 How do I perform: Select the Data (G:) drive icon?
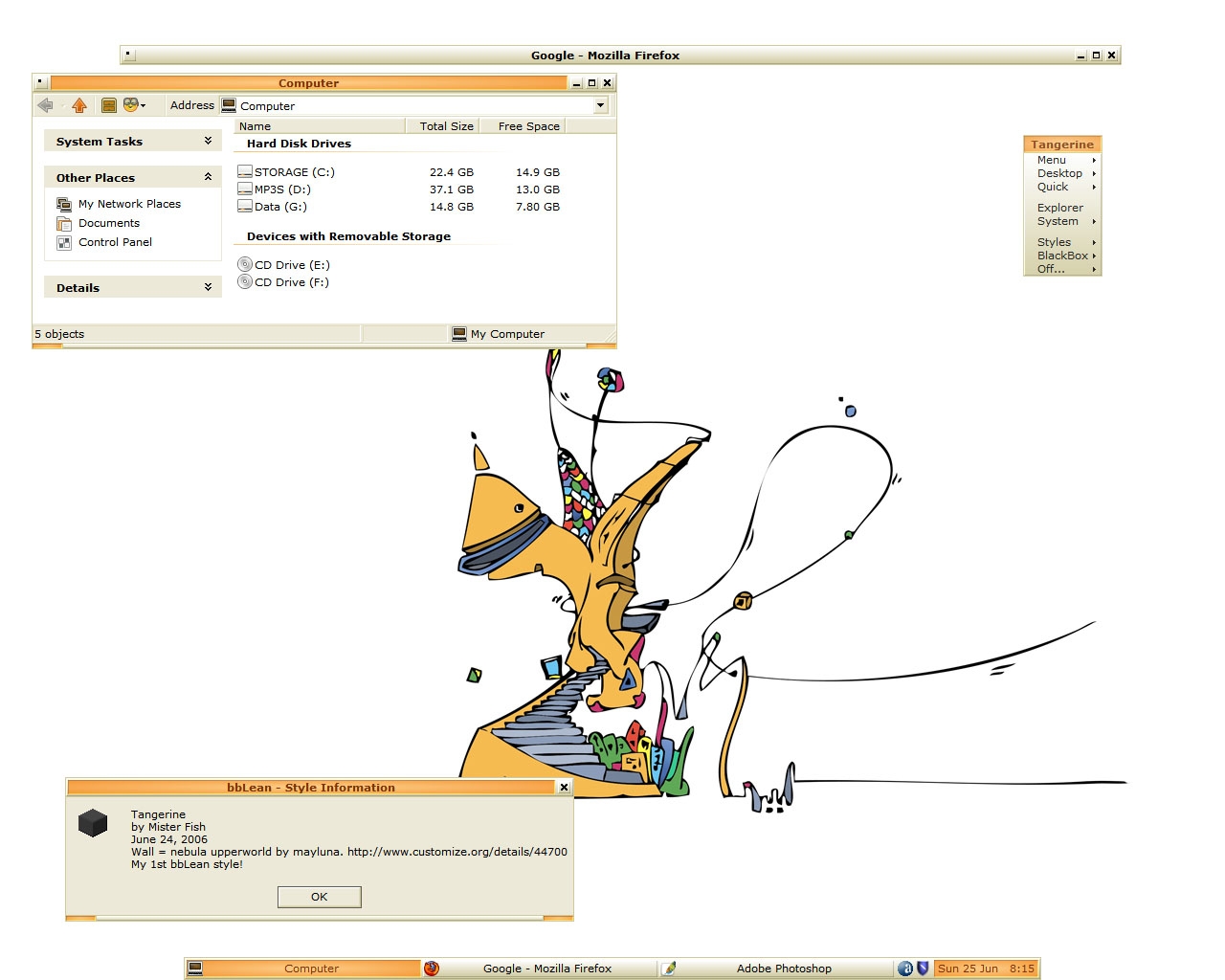click(245, 207)
